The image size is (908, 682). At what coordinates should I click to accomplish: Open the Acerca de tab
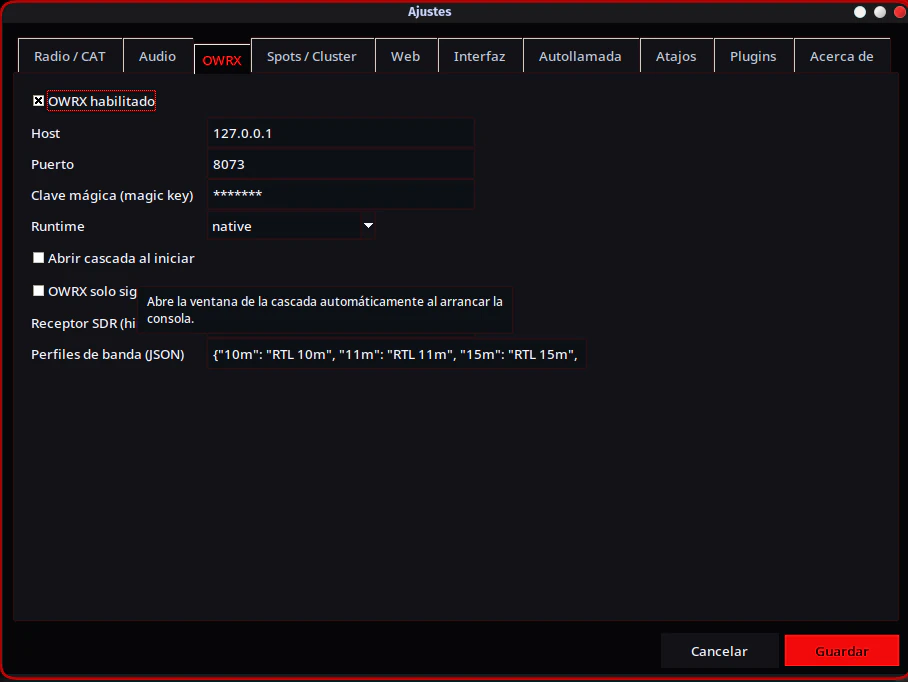click(x=841, y=56)
